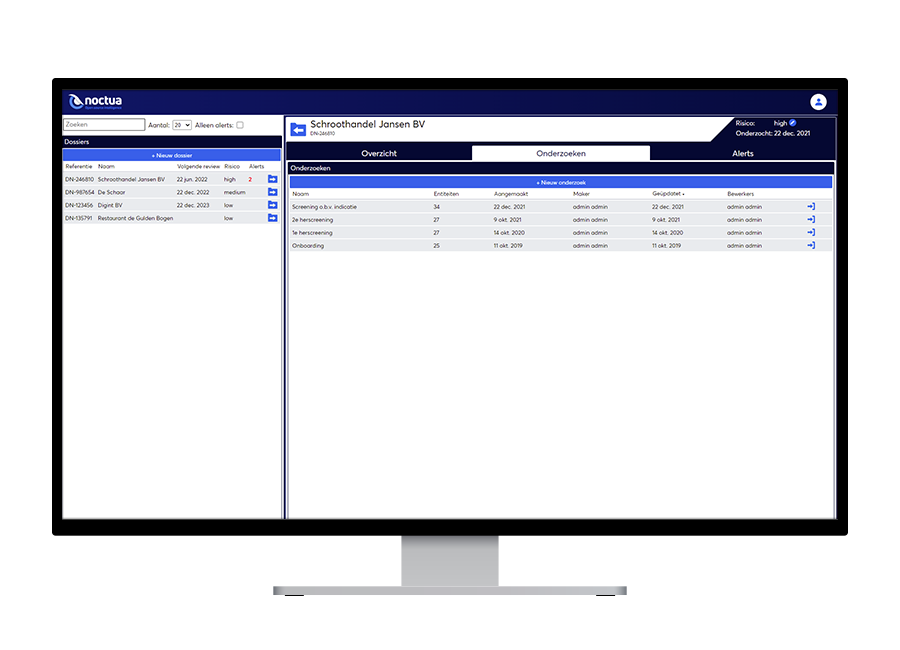Click the Nieuw onderzoek button

(x=561, y=183)
